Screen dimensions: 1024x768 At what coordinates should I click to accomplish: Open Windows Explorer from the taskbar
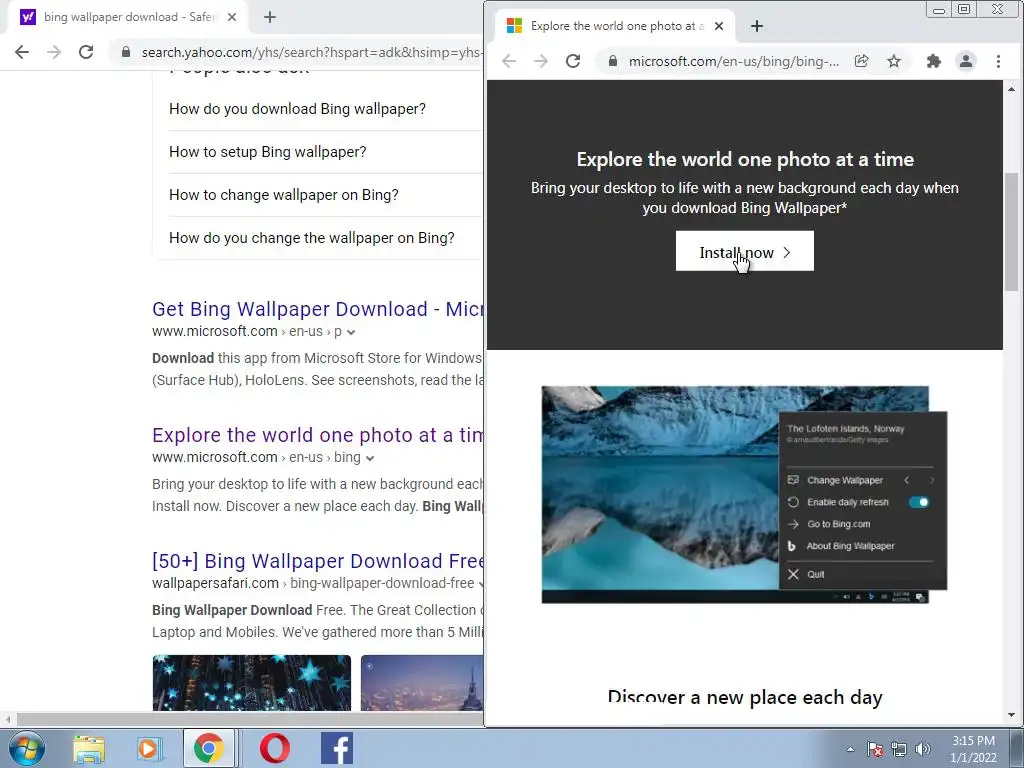(89, 748)
